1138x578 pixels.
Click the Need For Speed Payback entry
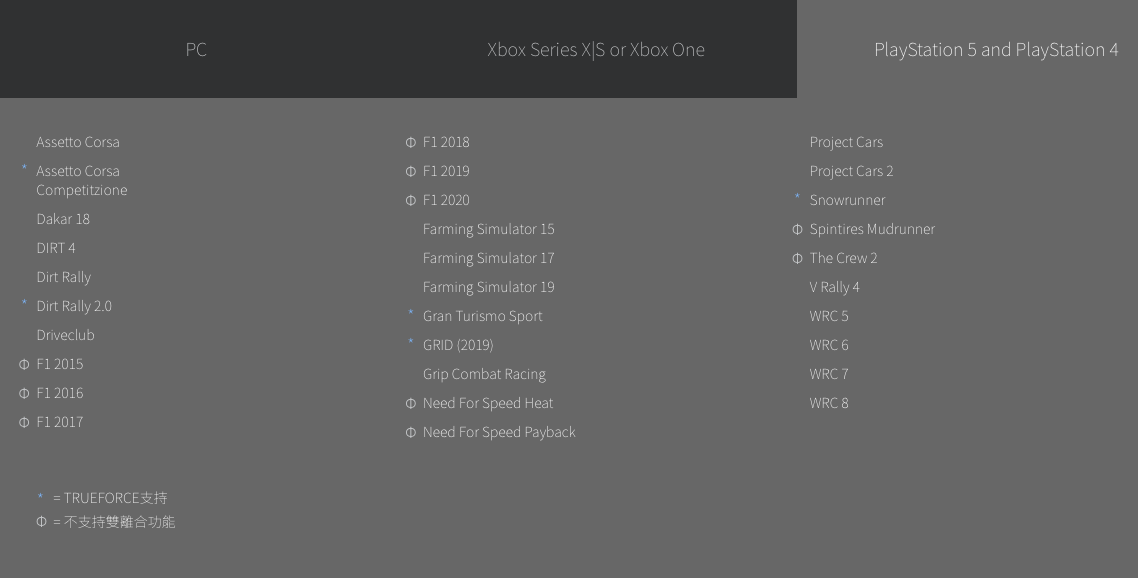[499, 432]
